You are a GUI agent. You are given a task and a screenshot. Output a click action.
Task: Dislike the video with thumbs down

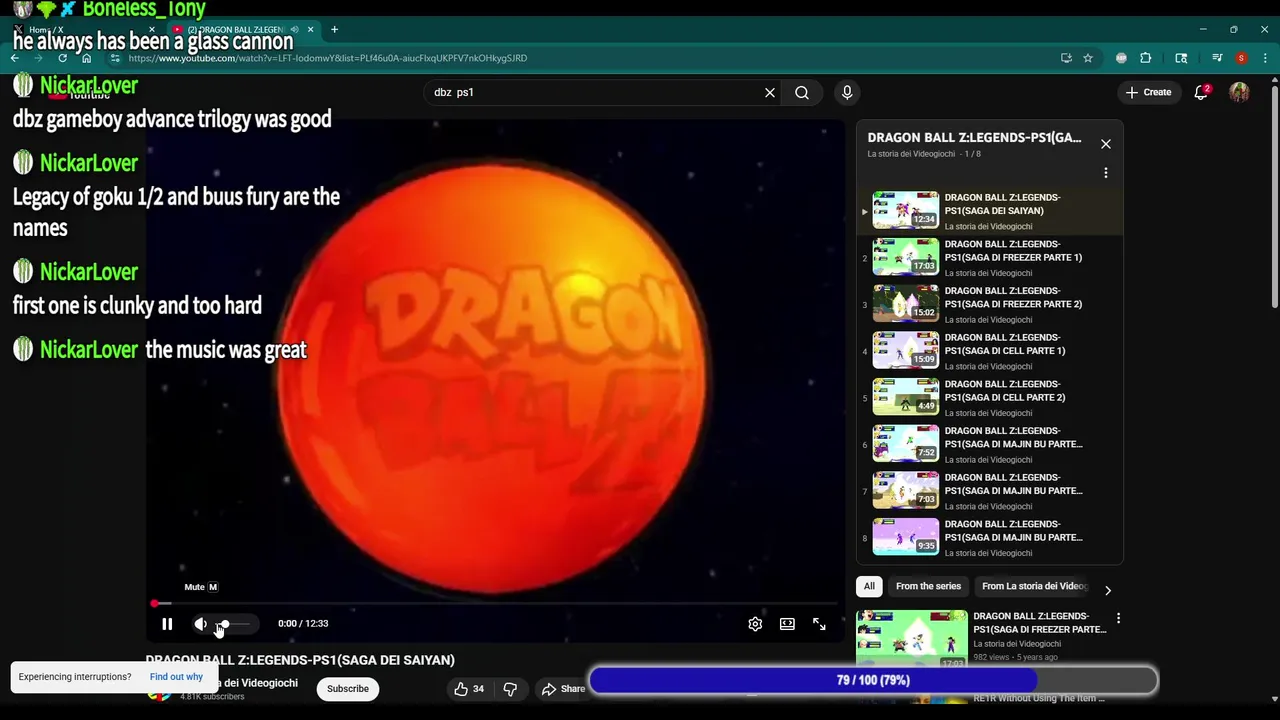coord(510,689)
